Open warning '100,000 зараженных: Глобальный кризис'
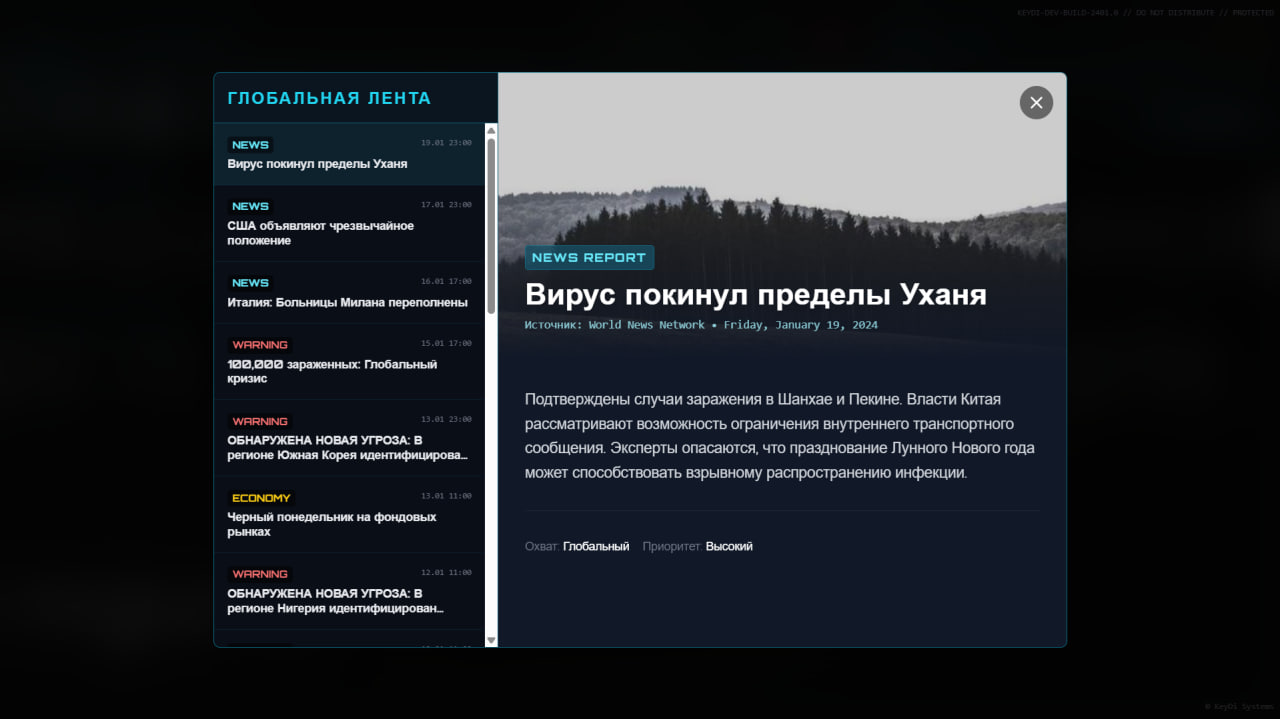 click(349, 361)
